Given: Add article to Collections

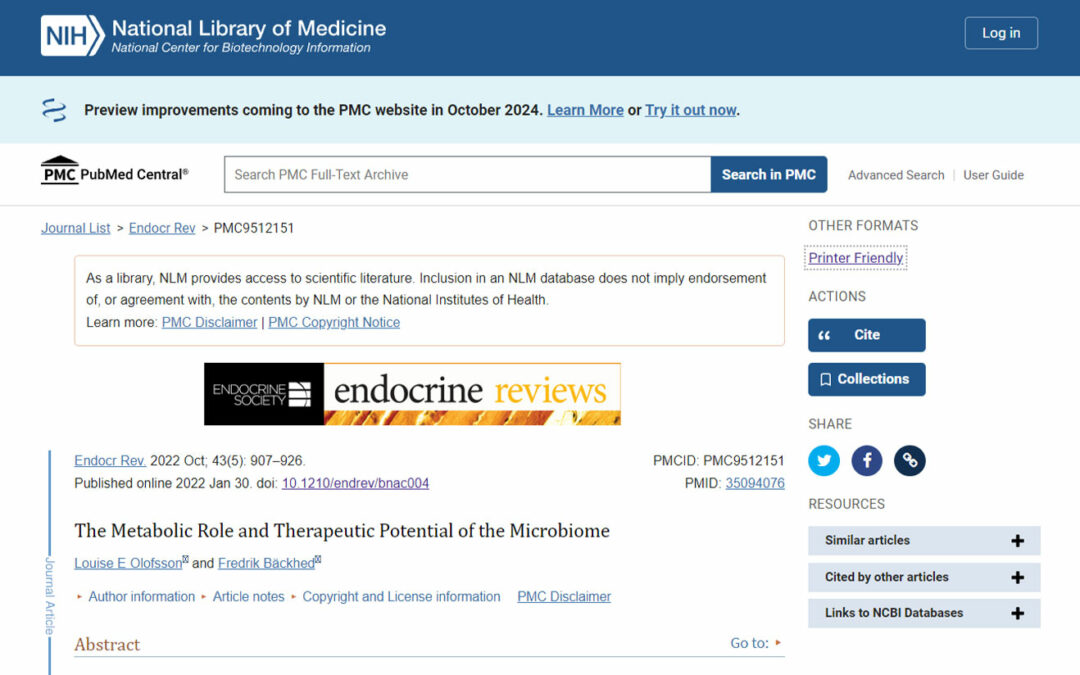Looking at the screenshot, I should pos(866,380).
